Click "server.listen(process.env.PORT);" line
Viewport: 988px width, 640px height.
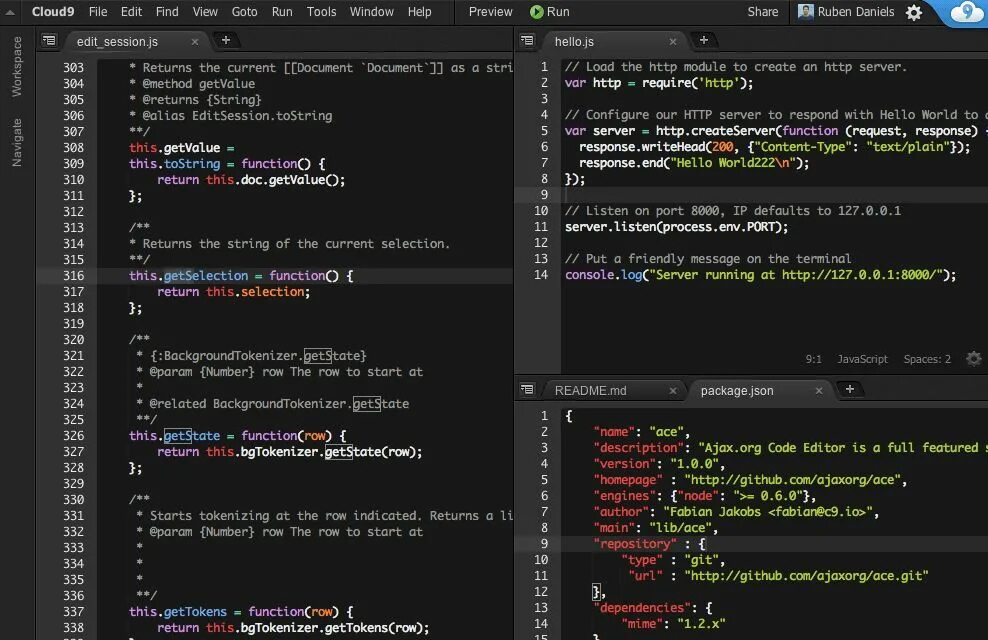tap(676, 227)
